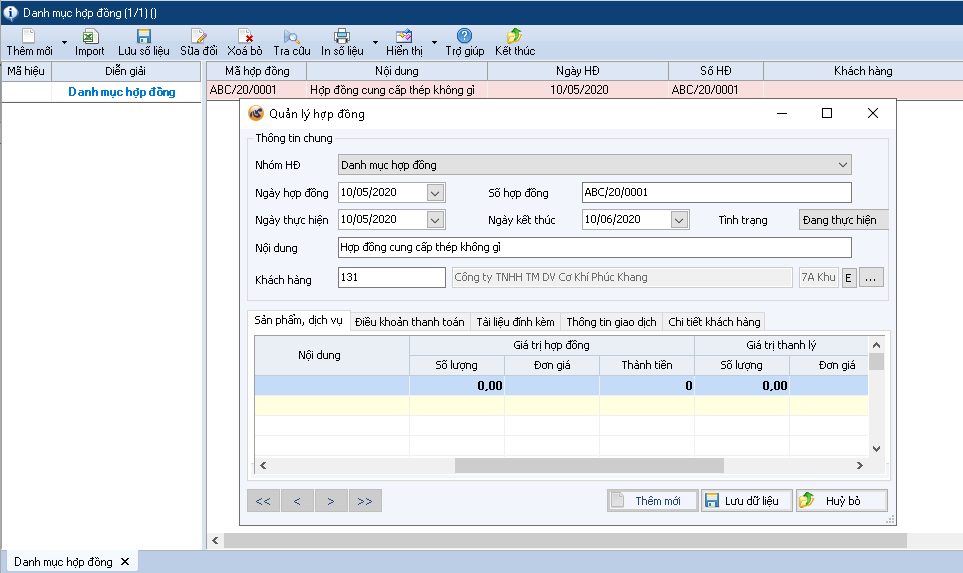The image size is (963, 573).
Task: Click the Số lượng 0,00 cell under Giá trị hợp đồng
Action: click(x=457, y=386)
